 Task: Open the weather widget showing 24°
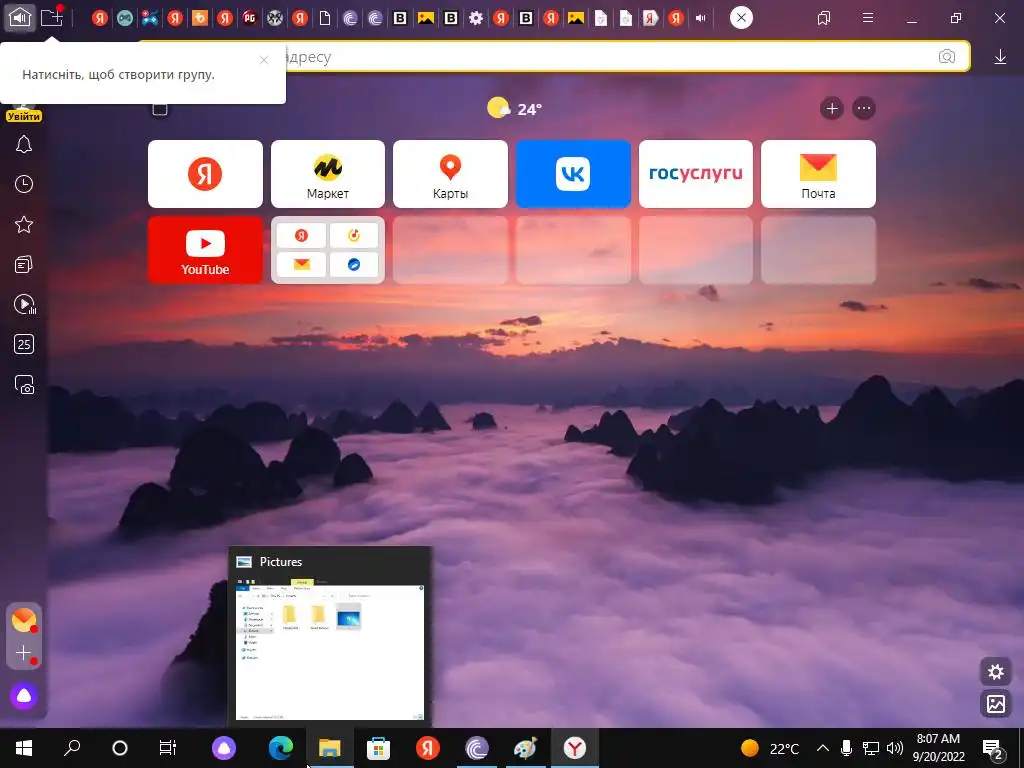coord(515,108)
